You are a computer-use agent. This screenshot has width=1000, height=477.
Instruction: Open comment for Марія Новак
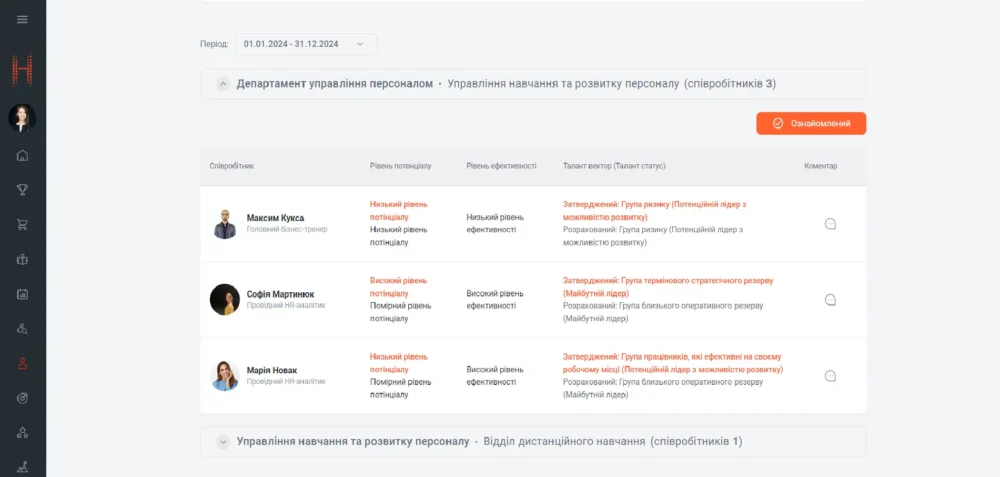[829, 376]
